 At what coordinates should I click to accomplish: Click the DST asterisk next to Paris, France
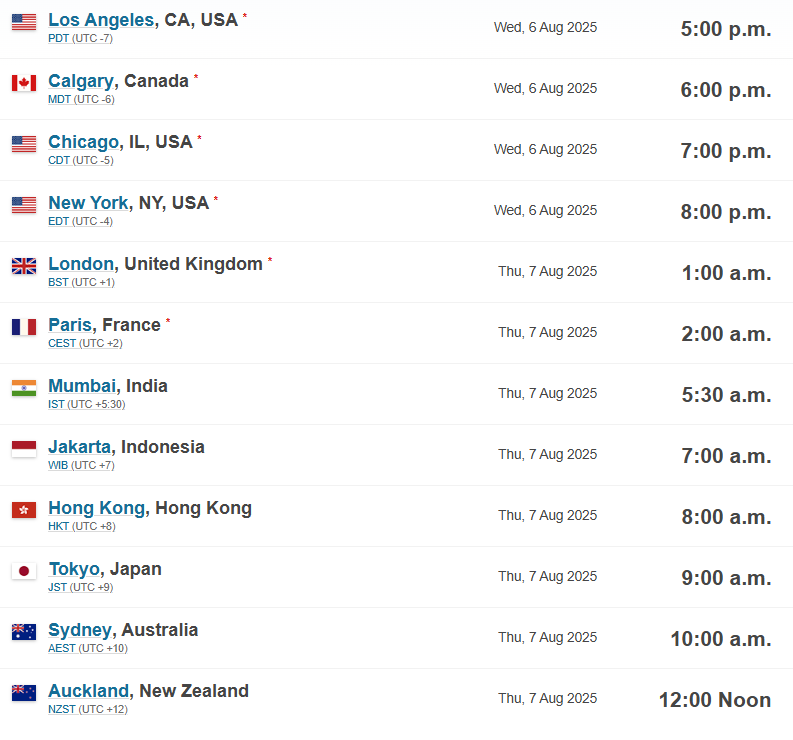(168, 321)
